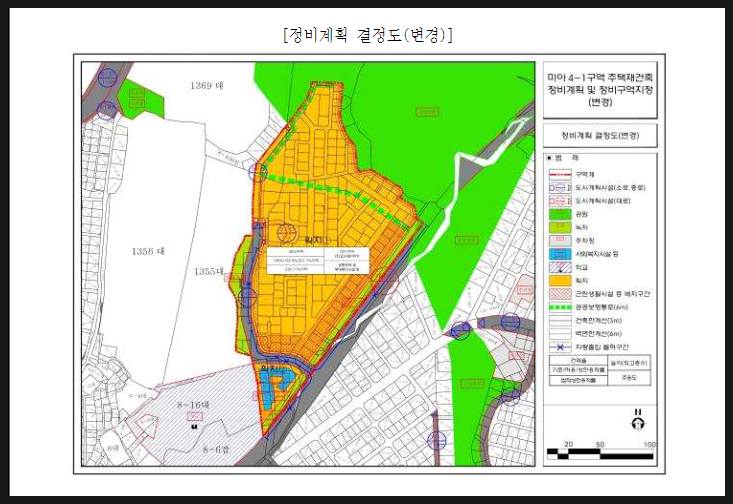The height and width of the screenshot is (504, 733).
Task: Click the '건폐율' legend table cell
Action: [578, 360]
